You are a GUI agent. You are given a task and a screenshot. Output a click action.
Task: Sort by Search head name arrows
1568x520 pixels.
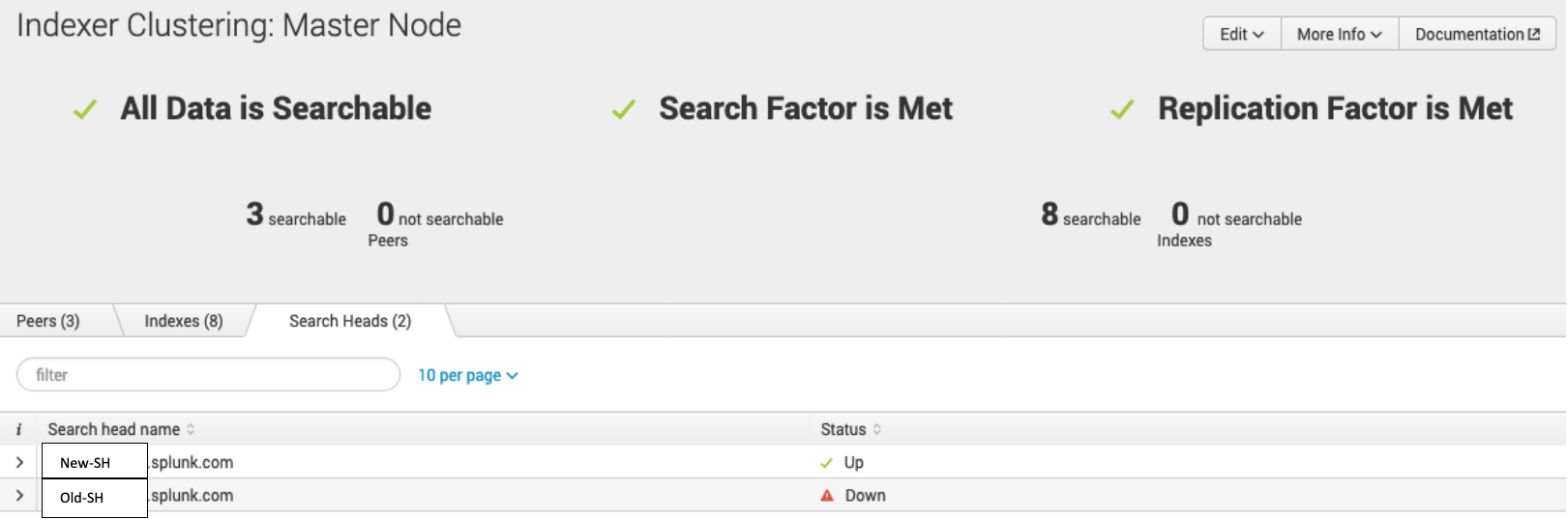coord(191,429)
